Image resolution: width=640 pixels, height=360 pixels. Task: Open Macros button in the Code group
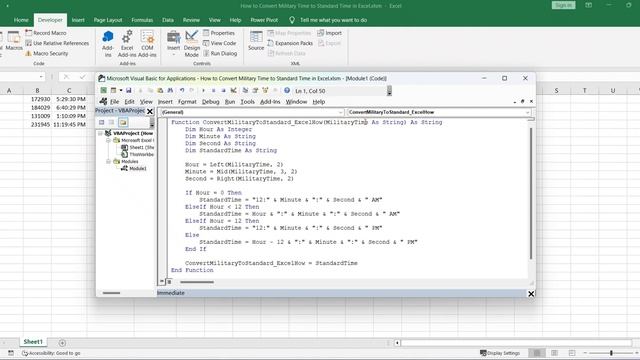coord(14,41)
